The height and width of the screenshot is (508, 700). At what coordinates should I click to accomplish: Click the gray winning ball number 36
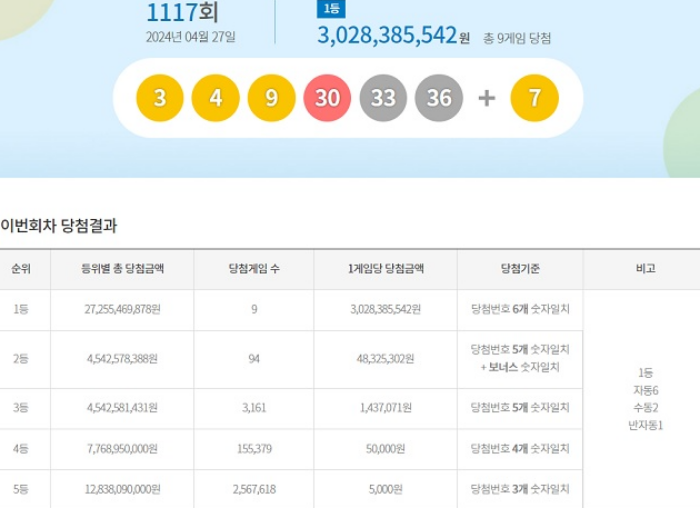439,98
